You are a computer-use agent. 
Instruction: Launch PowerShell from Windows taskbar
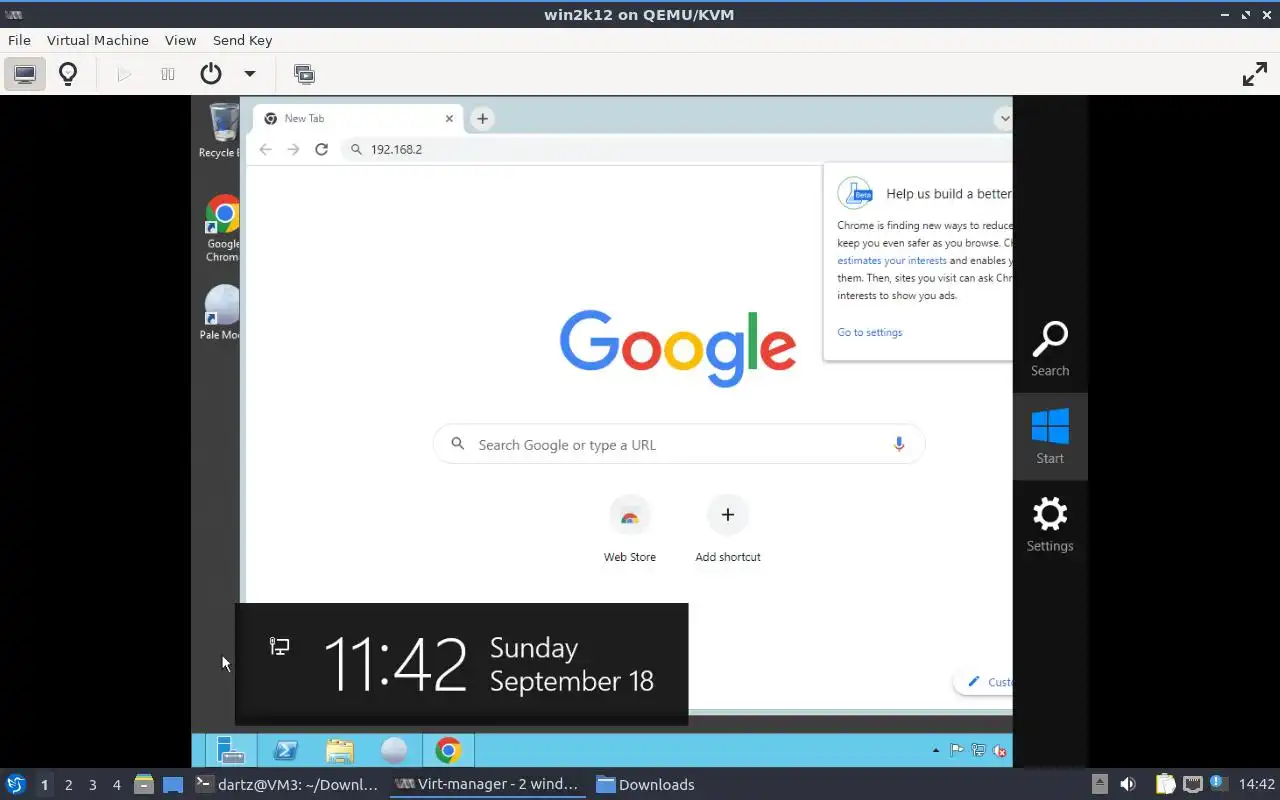(x=285, y=750)
